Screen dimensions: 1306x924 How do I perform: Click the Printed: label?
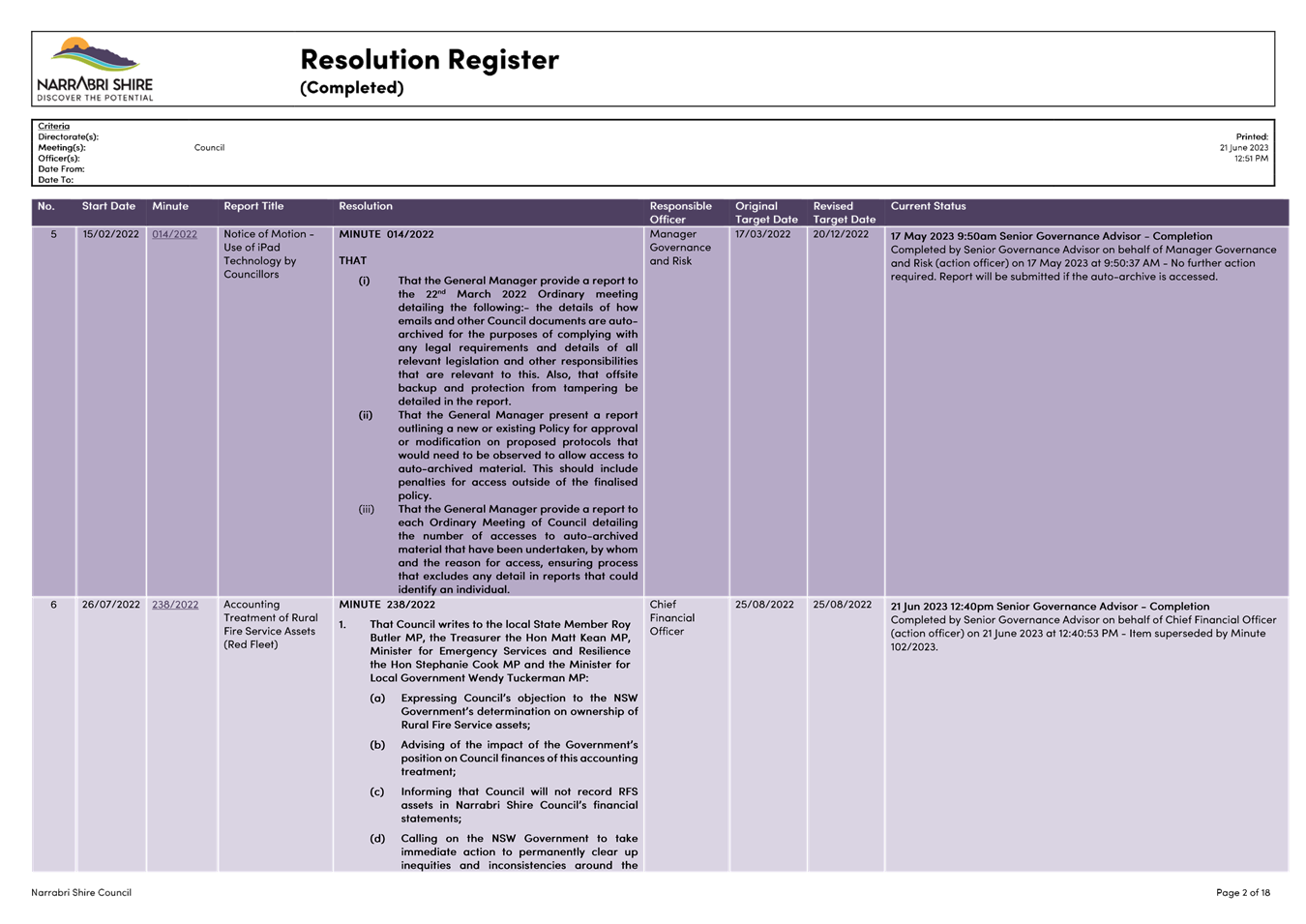click(x=1252, y=136)
